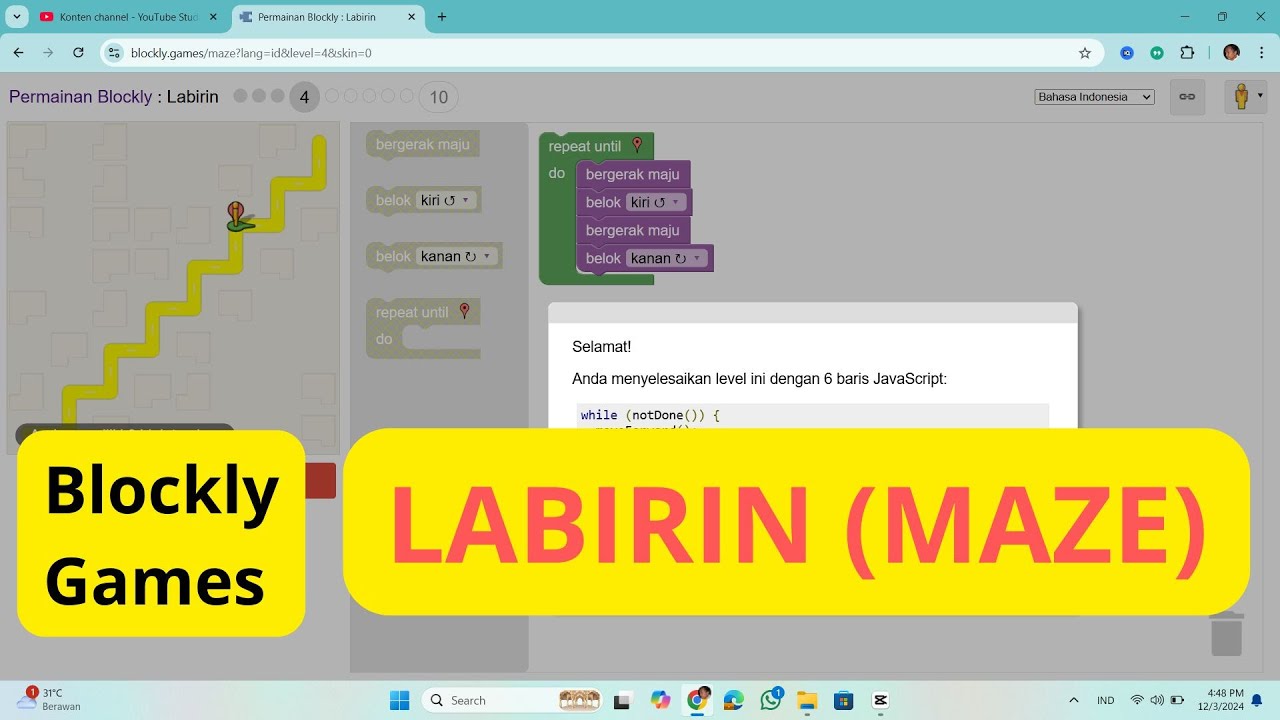The image size is (1280, 720).
Task: Open Microsoft Store from taskbar
Action: [x=843, y=700]
